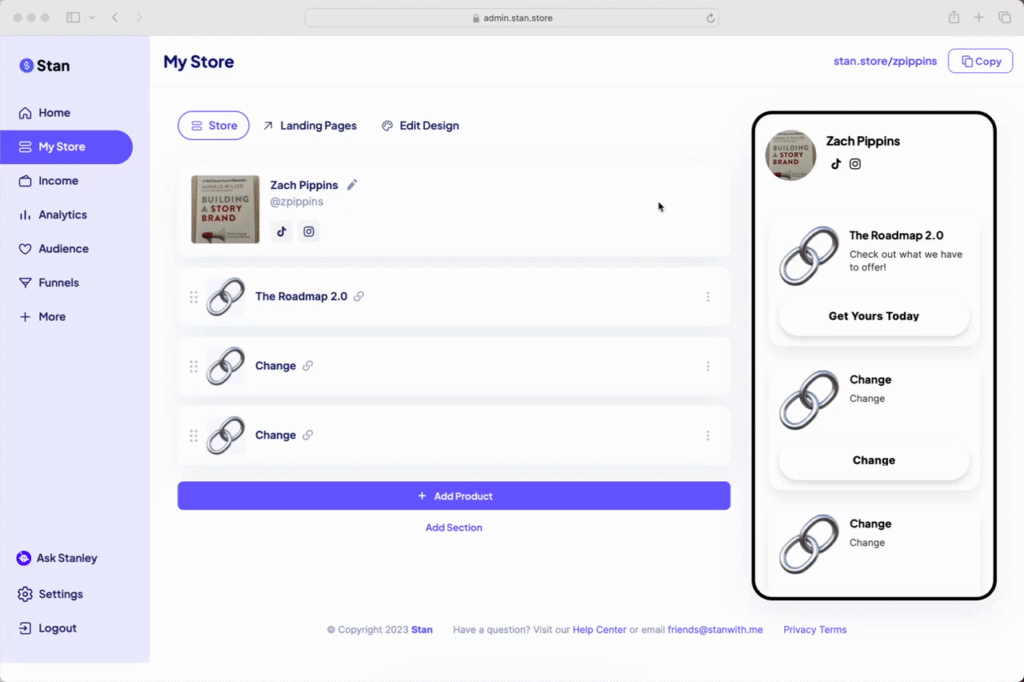
Task: Open the Settings page
Action: click(x=58, y=593)
